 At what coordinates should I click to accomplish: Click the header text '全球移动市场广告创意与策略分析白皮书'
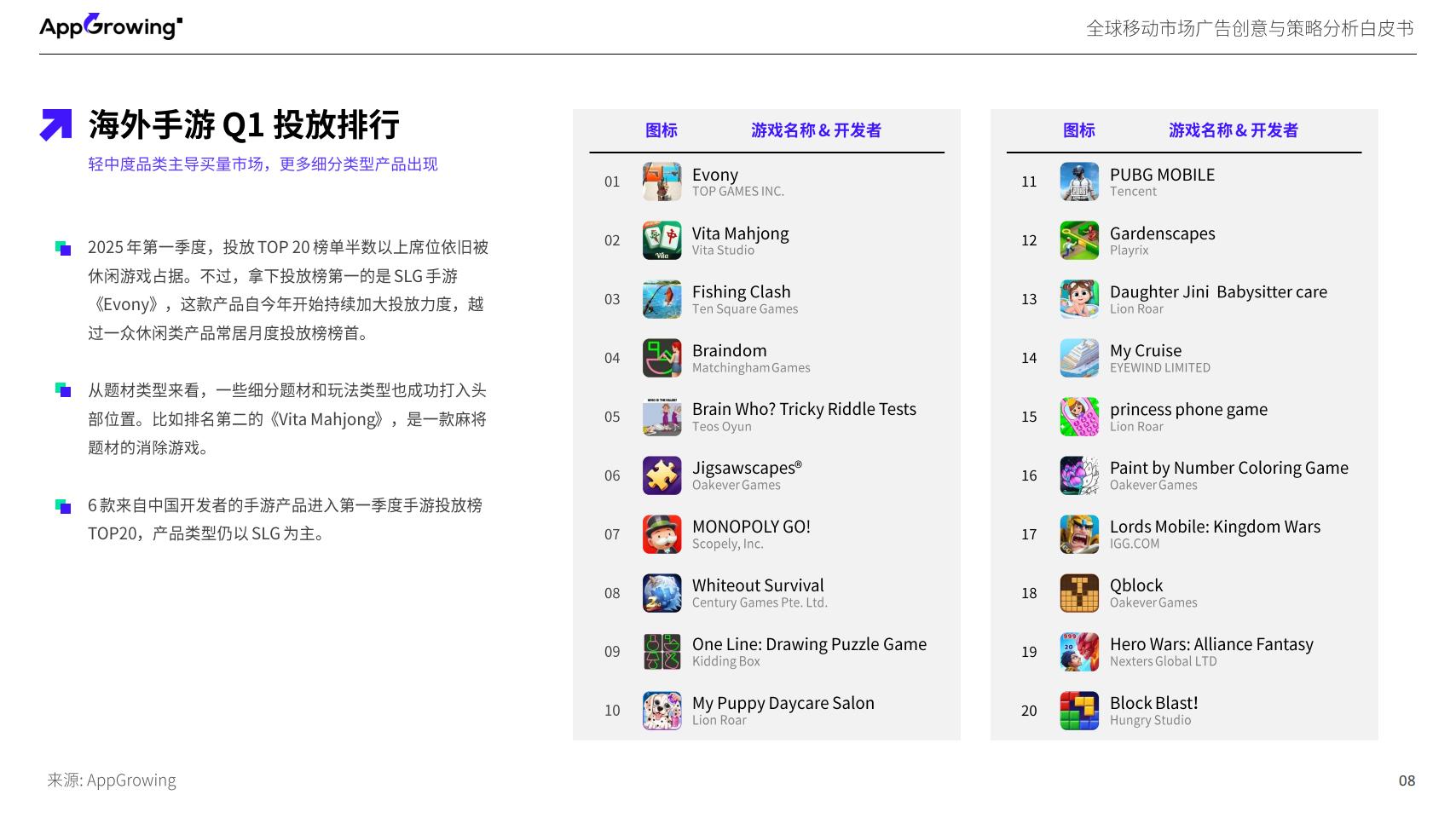tap(1251, 28)
